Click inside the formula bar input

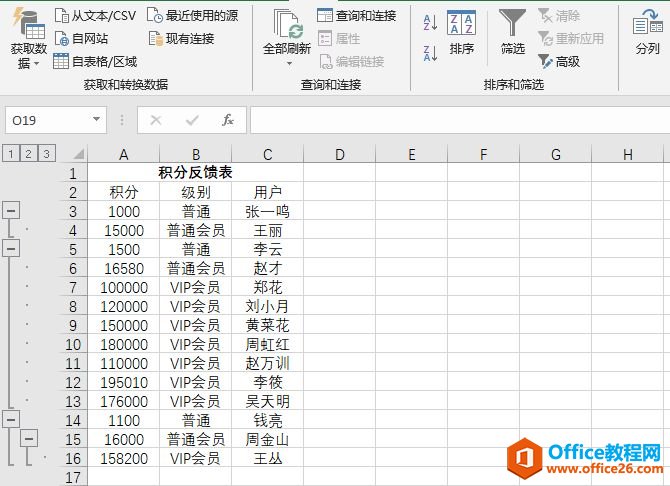tap(460, 121)
